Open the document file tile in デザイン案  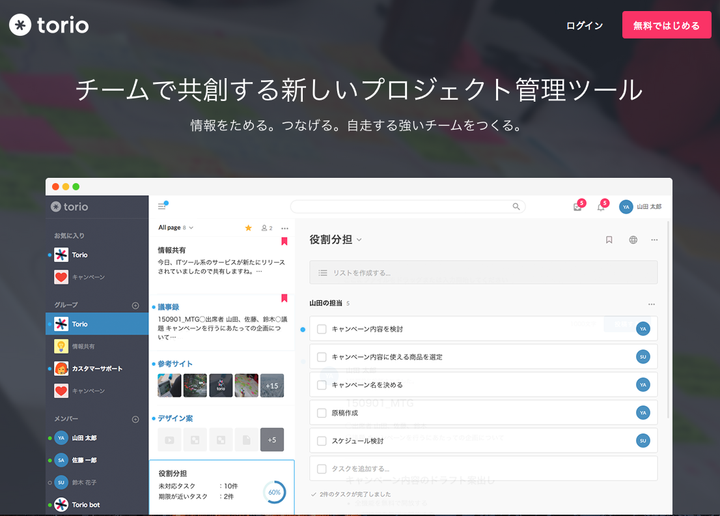click(x=246, y=440)
